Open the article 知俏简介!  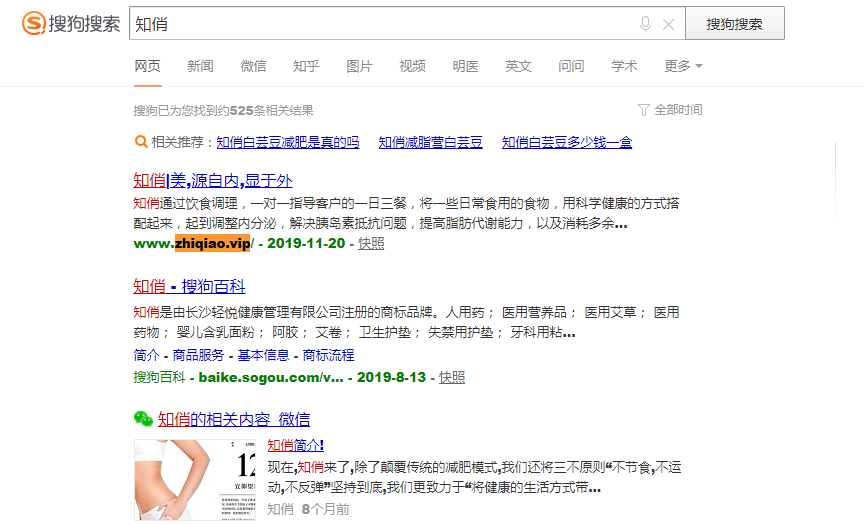[295, 445]
